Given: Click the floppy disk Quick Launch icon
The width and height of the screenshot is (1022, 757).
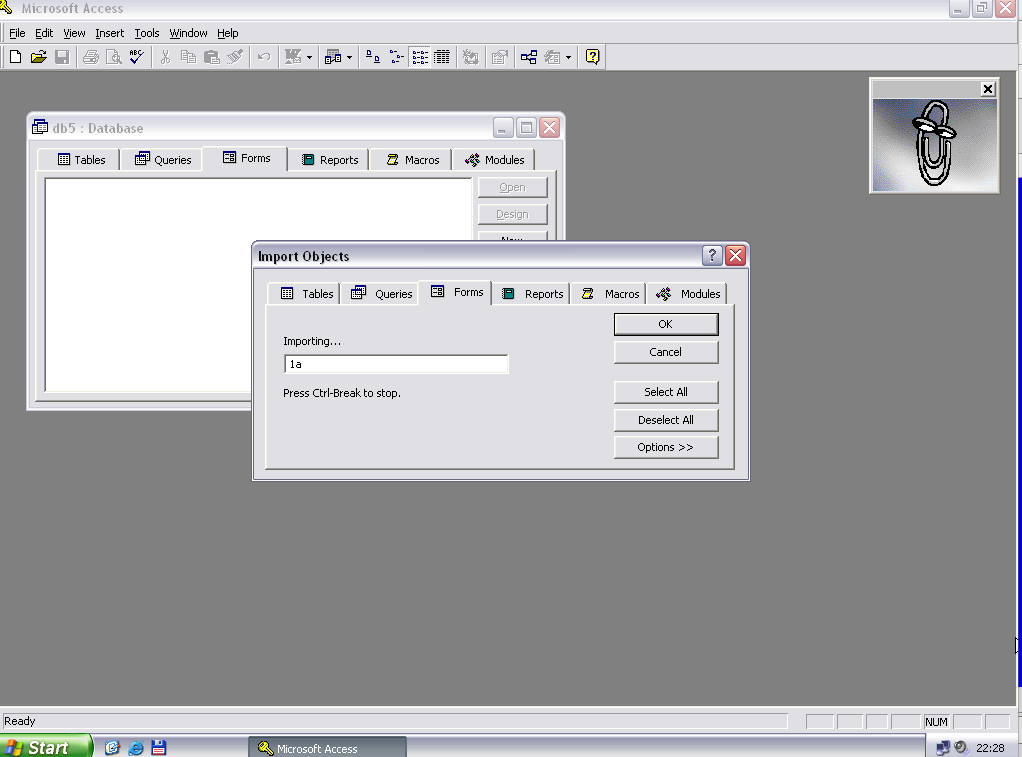Looking at the screenshot, I should click(158, 747).
